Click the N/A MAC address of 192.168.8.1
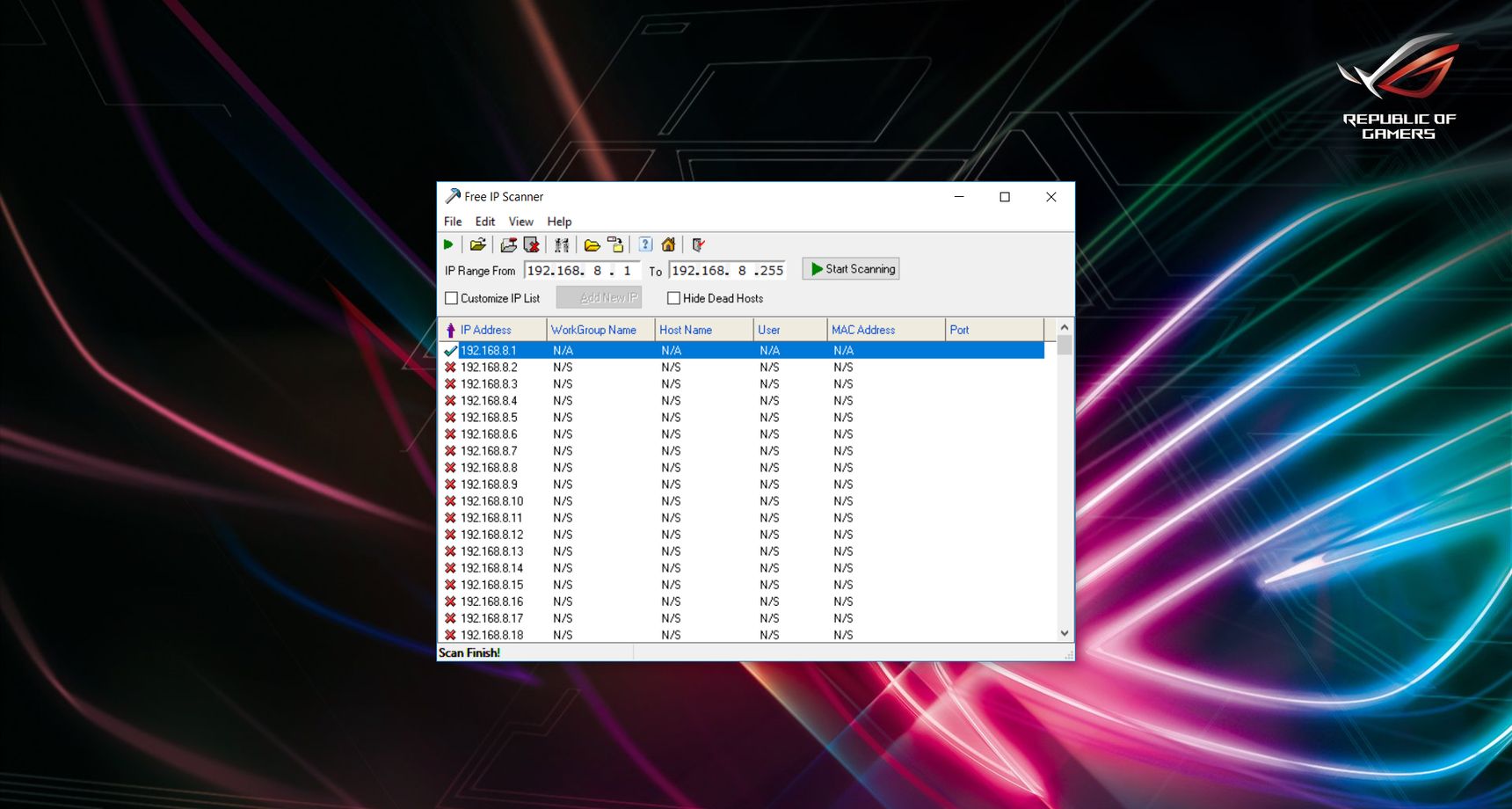Image resolution: width=1512 pixels, height=809 pixels. click(x=844, y=350)
